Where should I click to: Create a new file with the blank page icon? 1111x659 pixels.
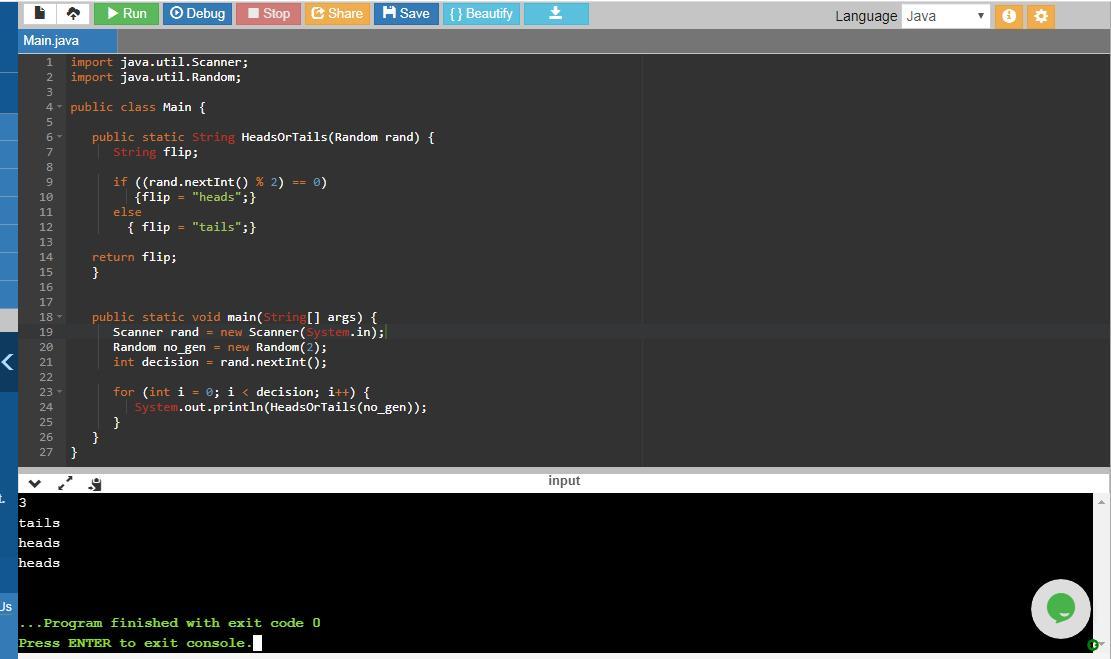pos(40,14)
